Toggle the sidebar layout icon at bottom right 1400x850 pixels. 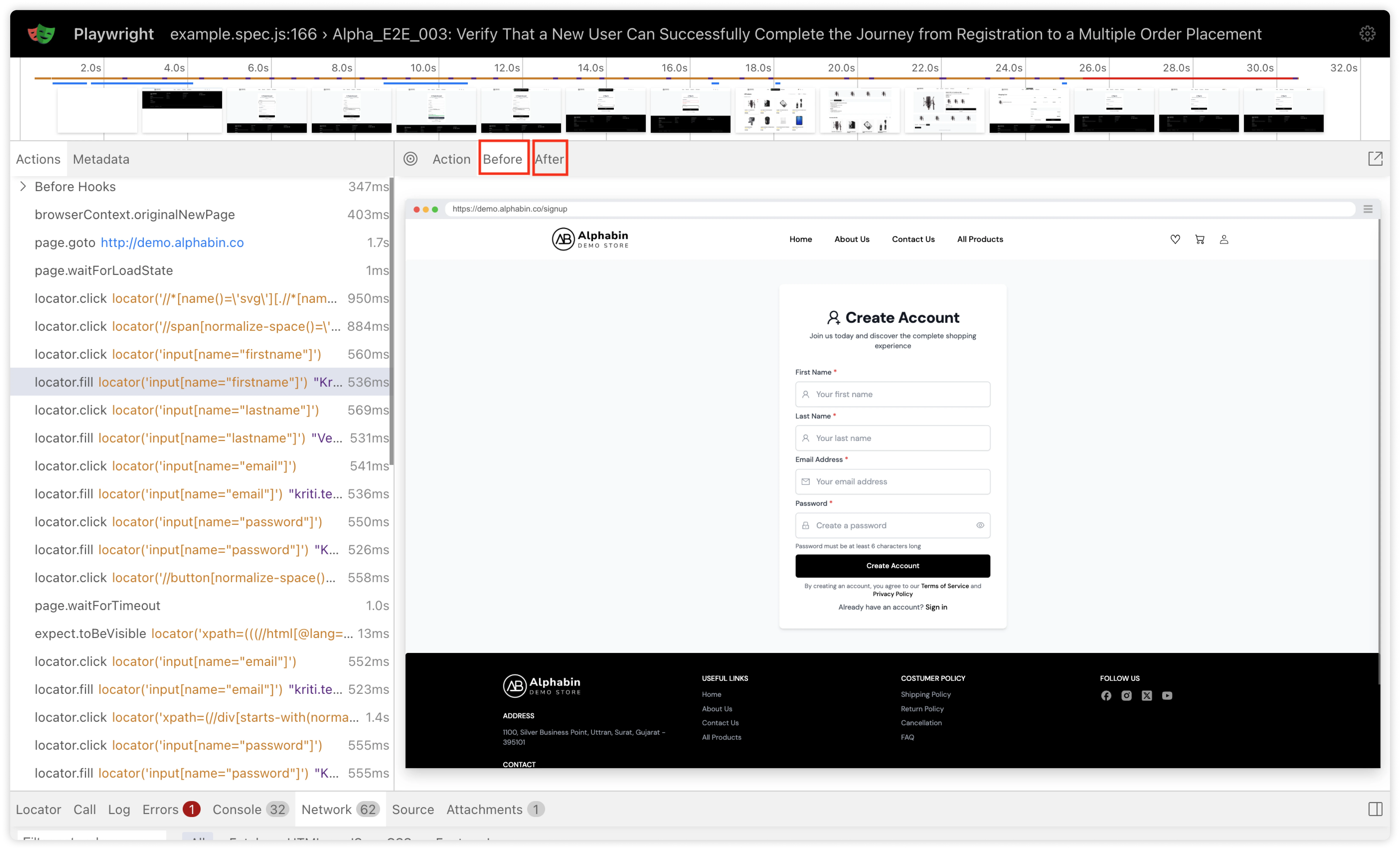[1375, 809]
